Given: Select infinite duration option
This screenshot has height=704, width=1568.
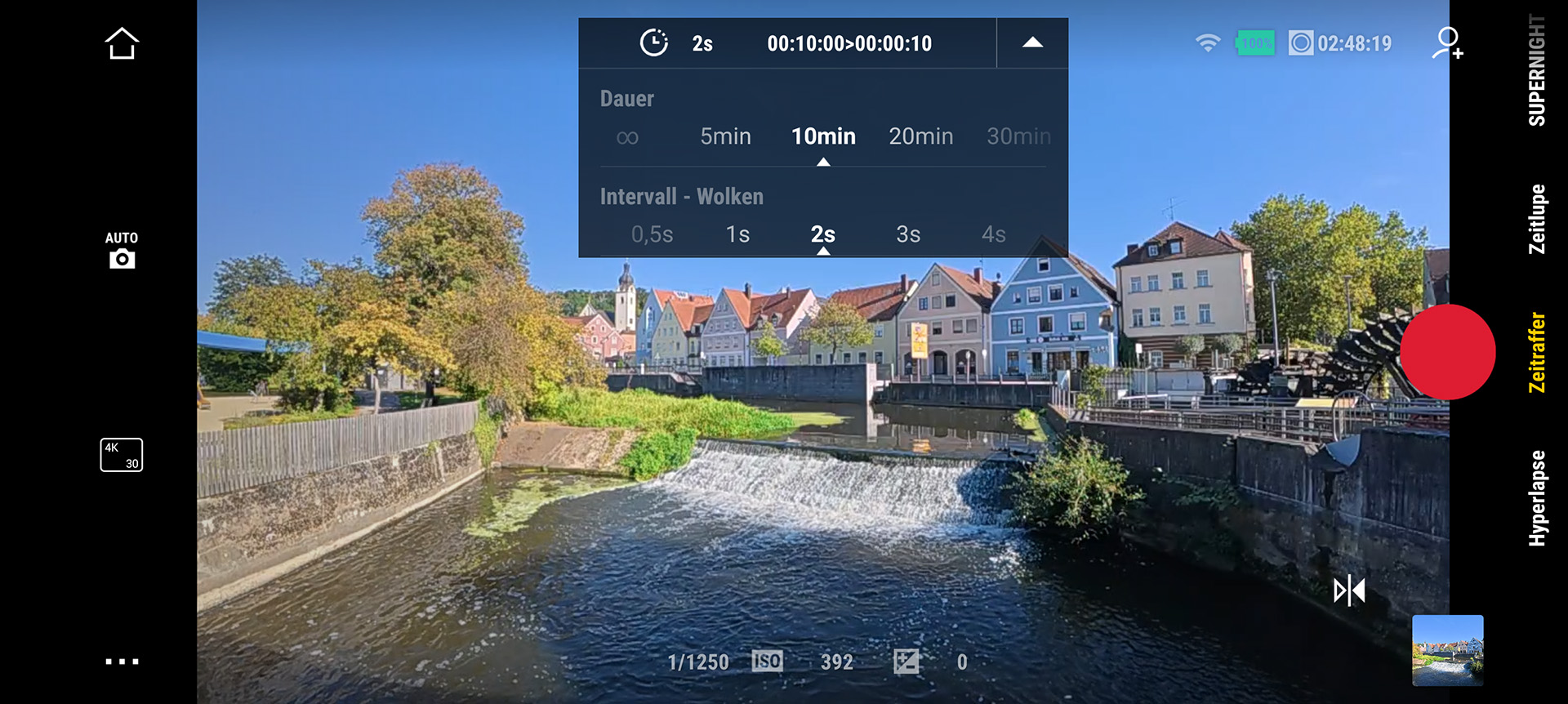Looking at the screenshot, I should pos(627,137).
